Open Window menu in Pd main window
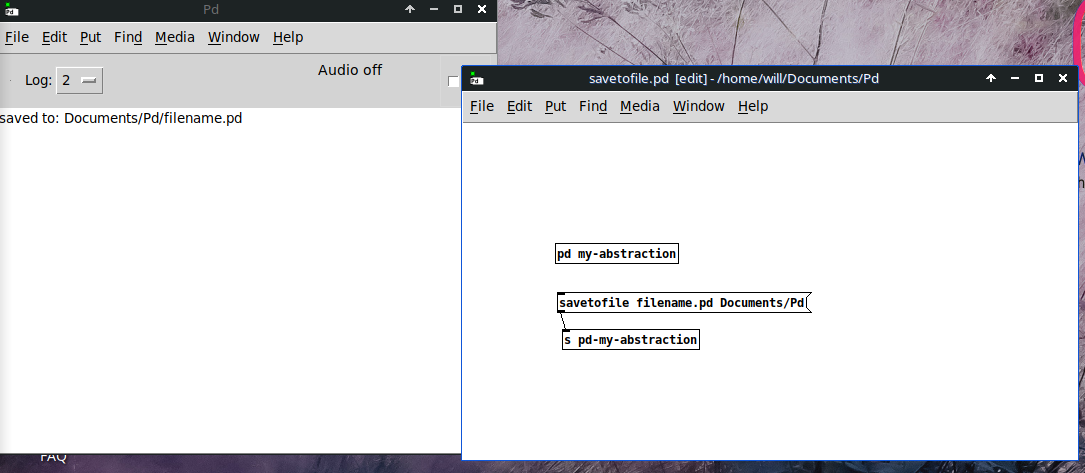This screenshot has height=473, width=1085. [x=233, y=37]
